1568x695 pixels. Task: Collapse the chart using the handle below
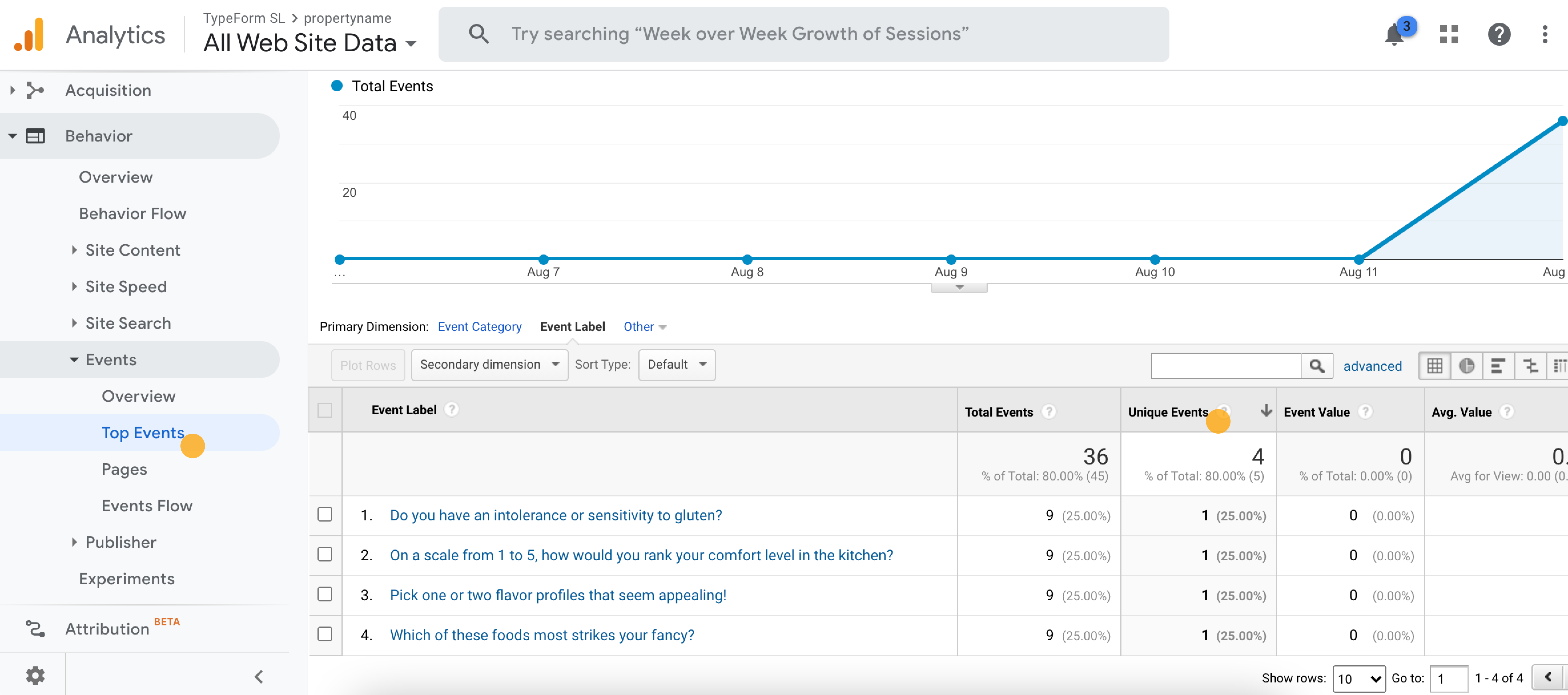coord(959,288)
